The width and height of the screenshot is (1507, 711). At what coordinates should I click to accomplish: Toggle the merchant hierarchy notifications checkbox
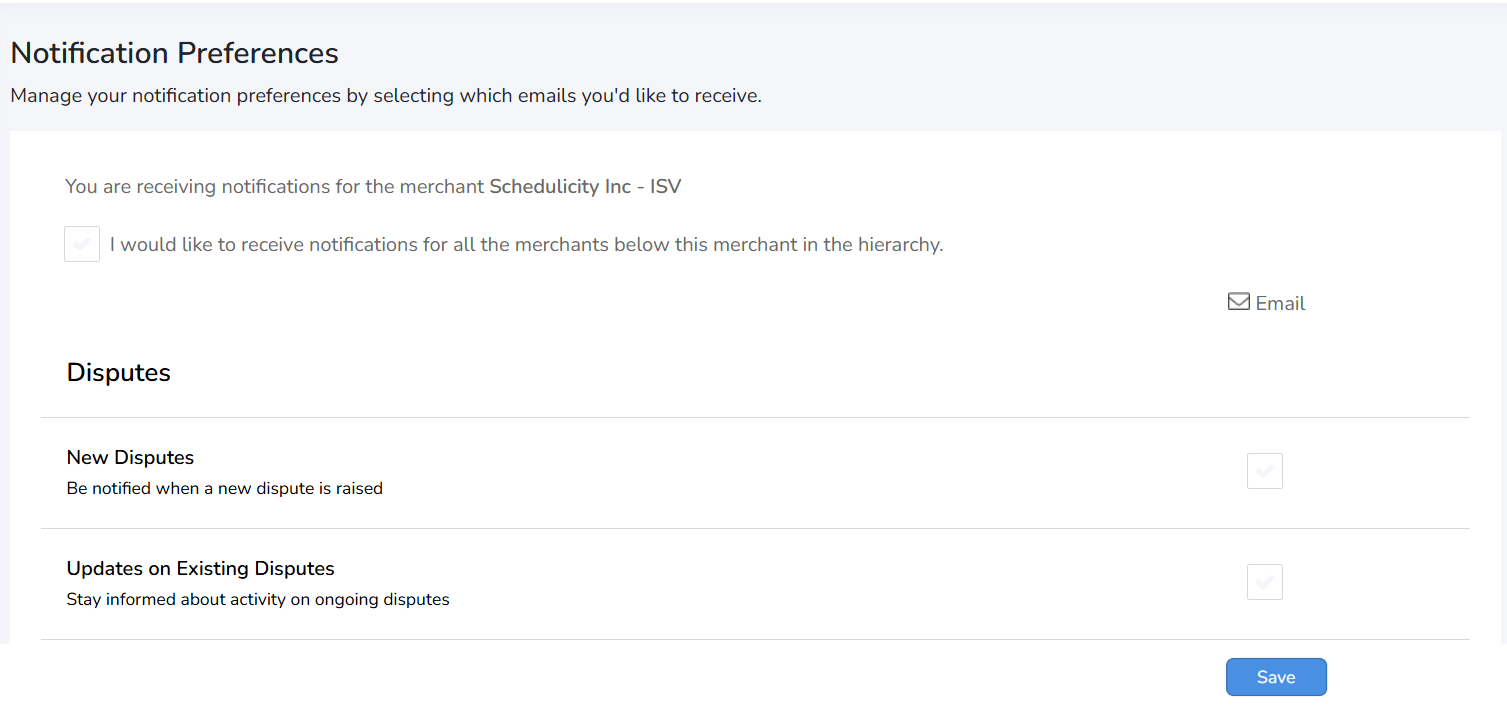(x=82, y=244)
